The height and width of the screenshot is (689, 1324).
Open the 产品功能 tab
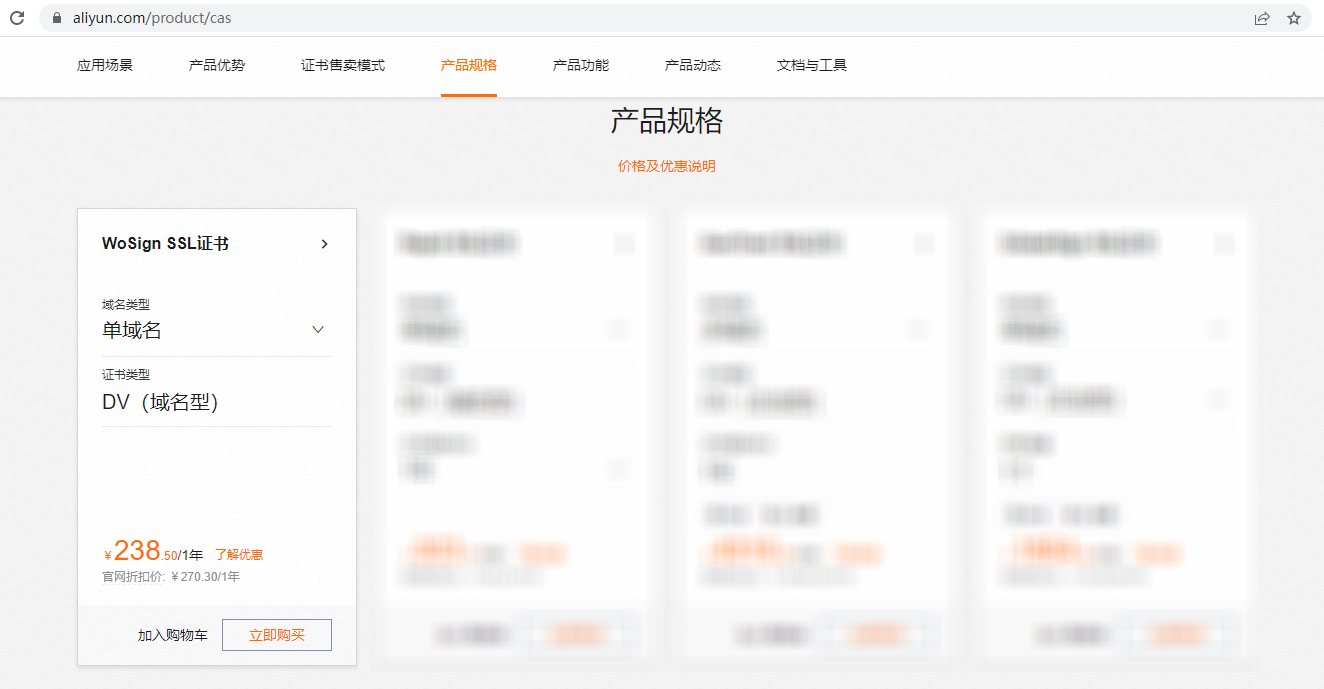click(x=581, y=65)
